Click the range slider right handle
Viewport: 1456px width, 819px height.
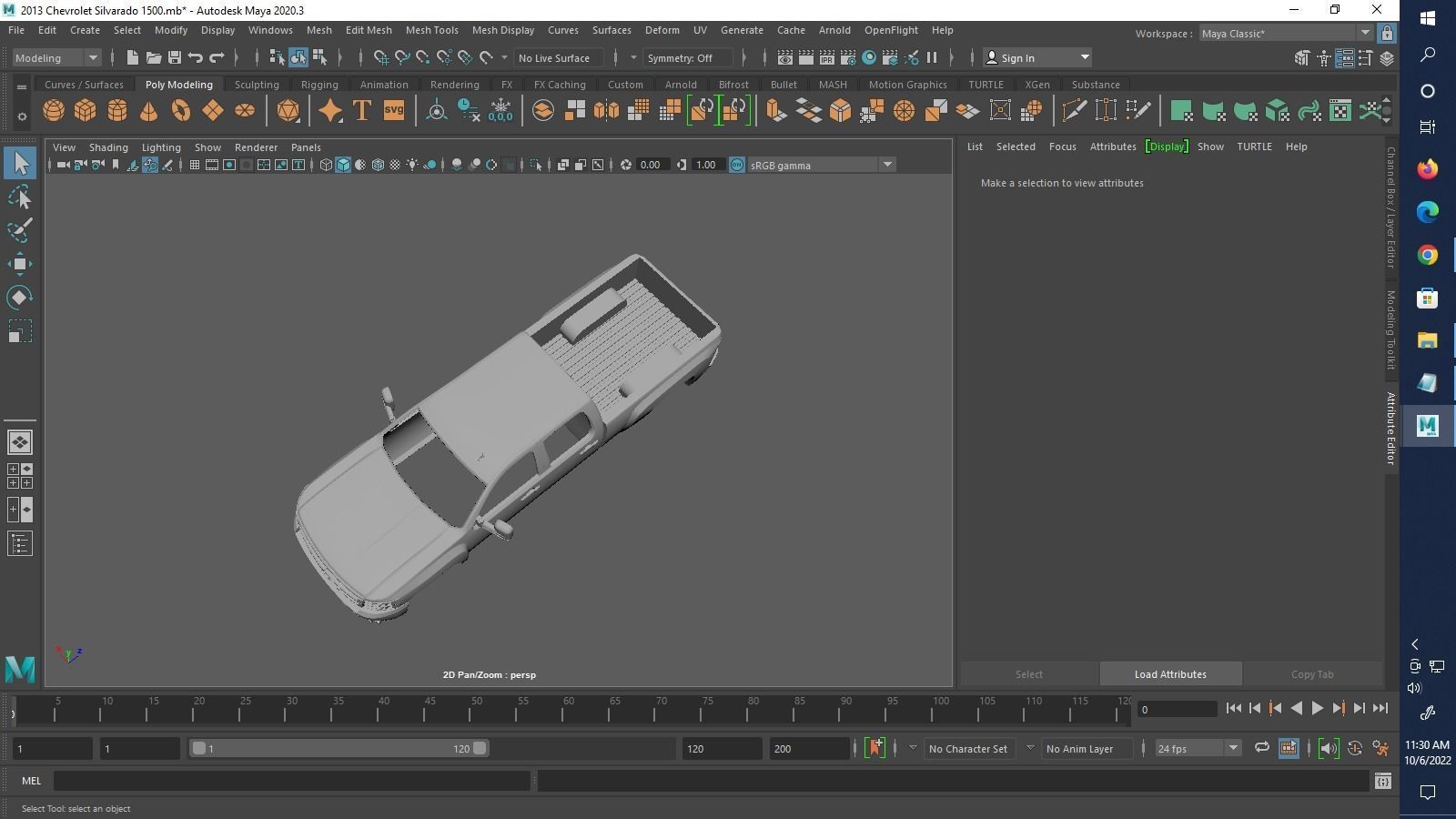[480, 748]
